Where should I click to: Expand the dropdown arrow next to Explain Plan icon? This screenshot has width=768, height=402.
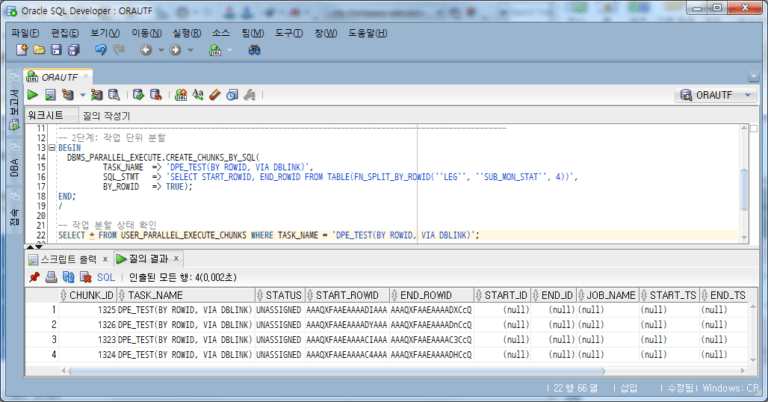82,95
